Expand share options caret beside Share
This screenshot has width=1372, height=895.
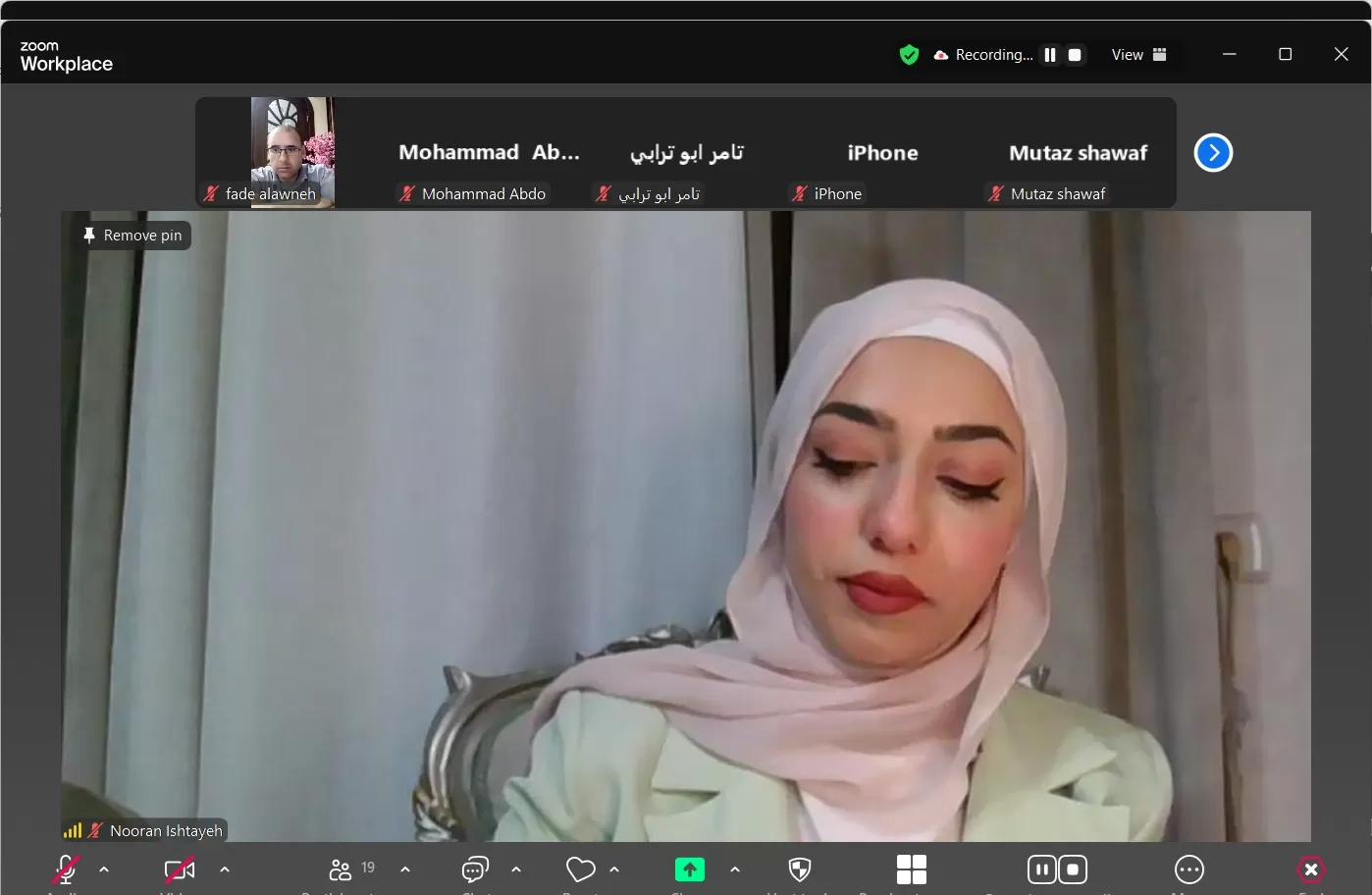coord(735,869)
